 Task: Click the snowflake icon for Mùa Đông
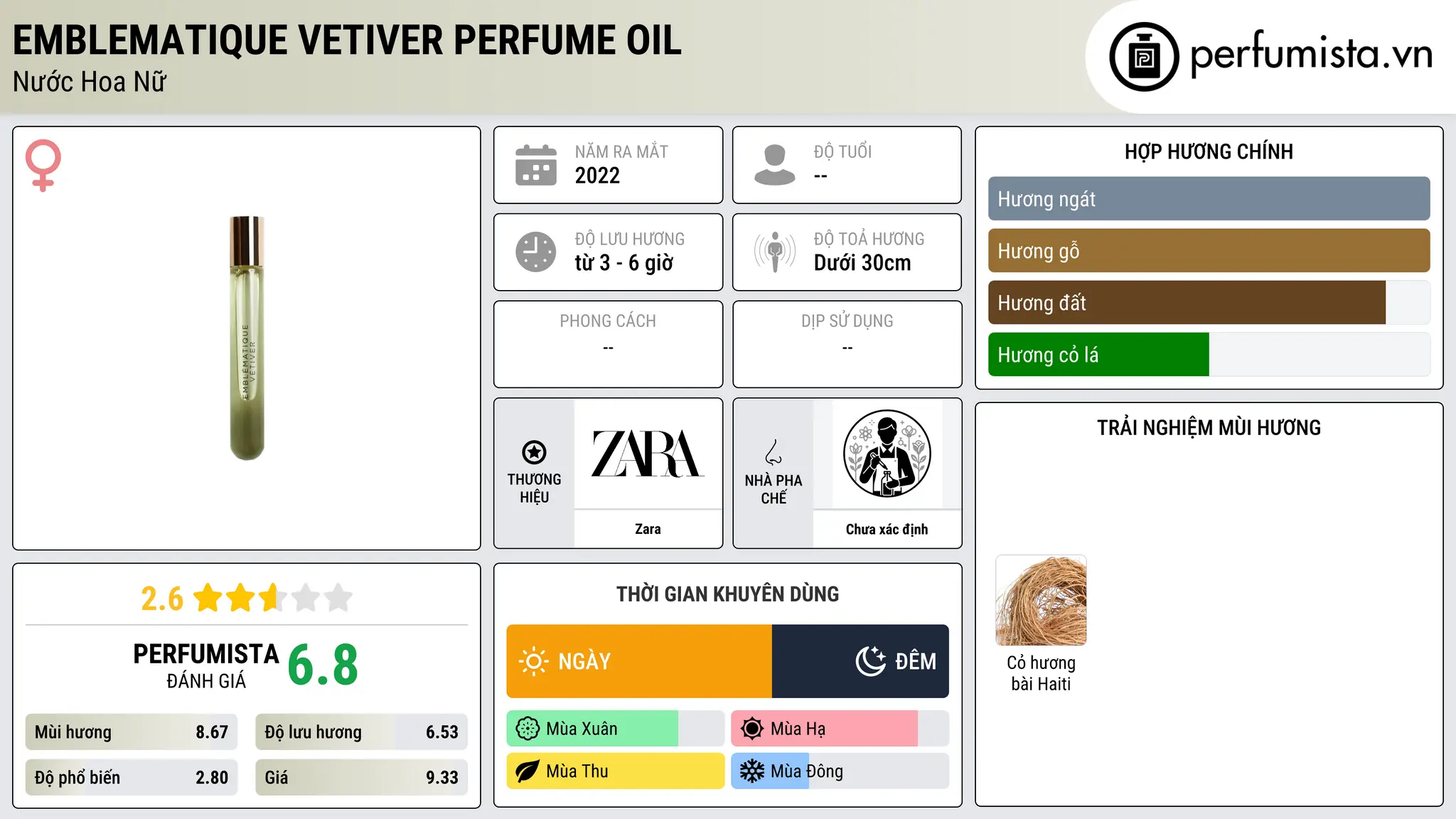(x=752, y=771)
